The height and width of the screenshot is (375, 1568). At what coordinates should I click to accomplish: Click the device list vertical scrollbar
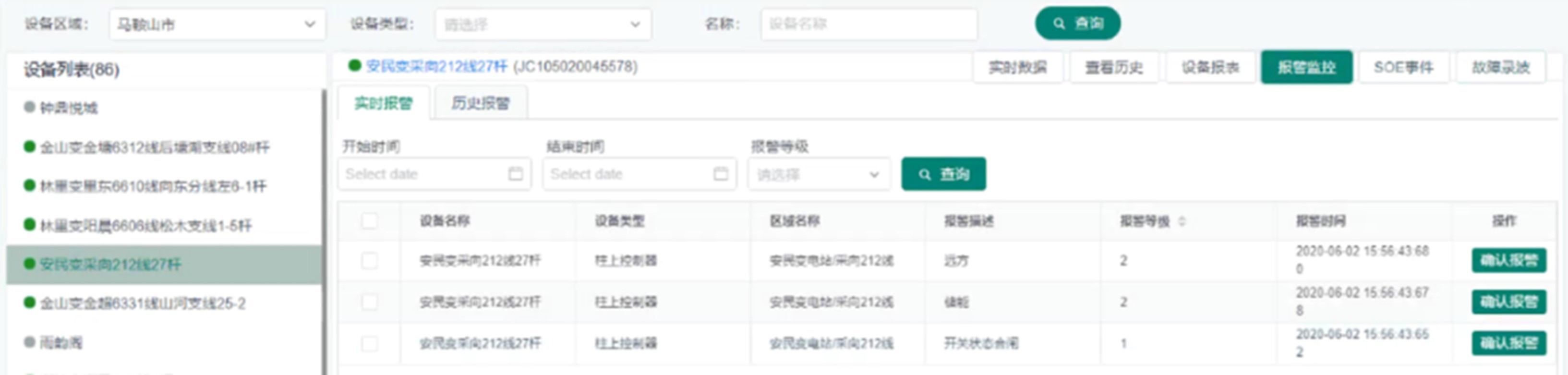[x=324, y=231]
